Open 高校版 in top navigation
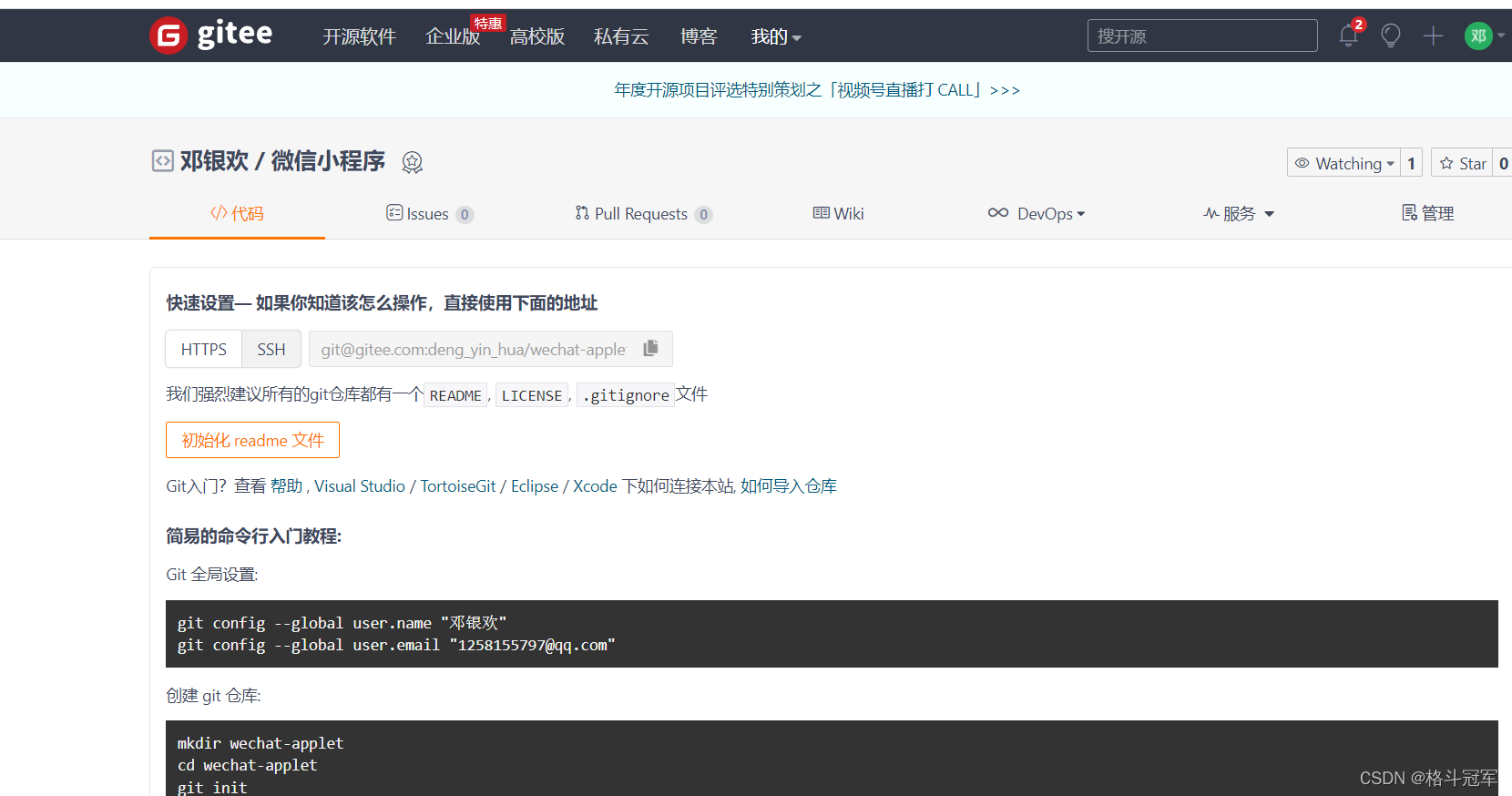 click(537, 36)
